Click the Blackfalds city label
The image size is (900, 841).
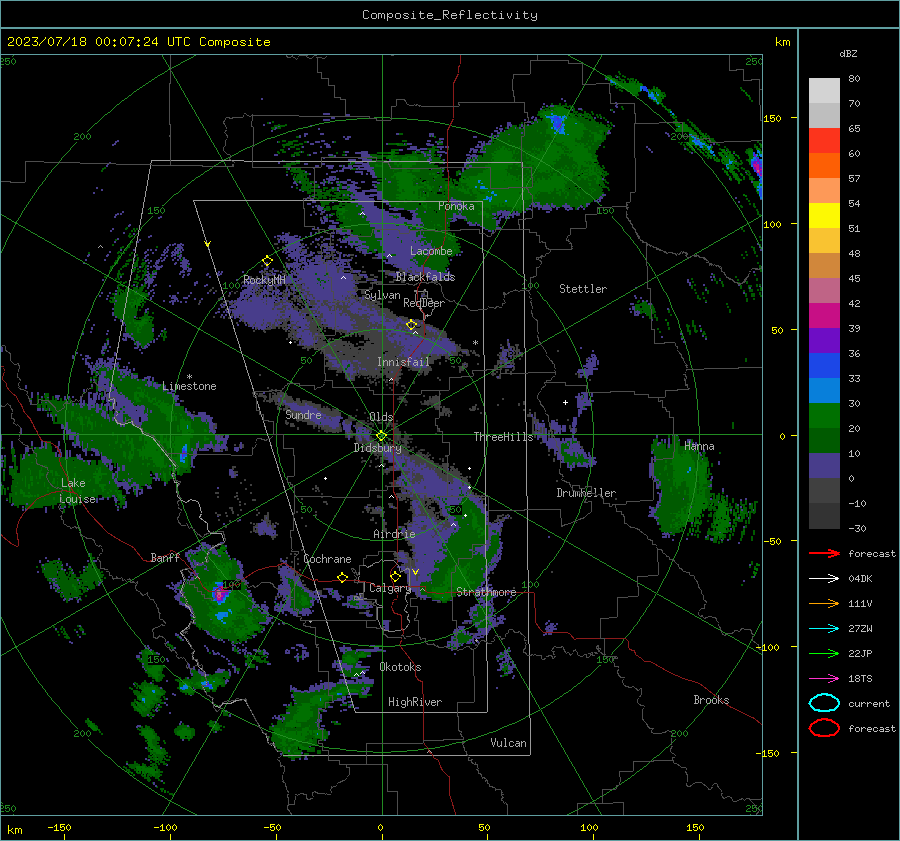[425, 277]
